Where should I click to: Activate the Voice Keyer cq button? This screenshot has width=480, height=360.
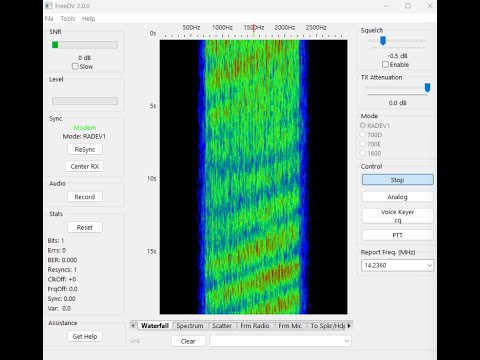398,216
